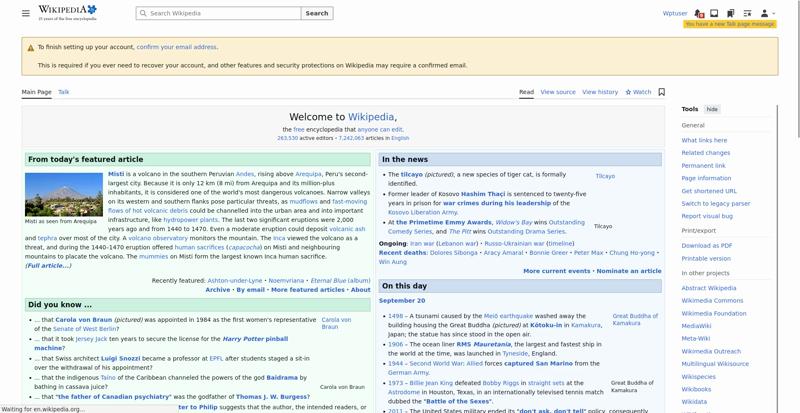Open the Russo-Ukrainian war link
This screenshot has width=800, height=413.
pyautogui.click(x=514, y=244)
